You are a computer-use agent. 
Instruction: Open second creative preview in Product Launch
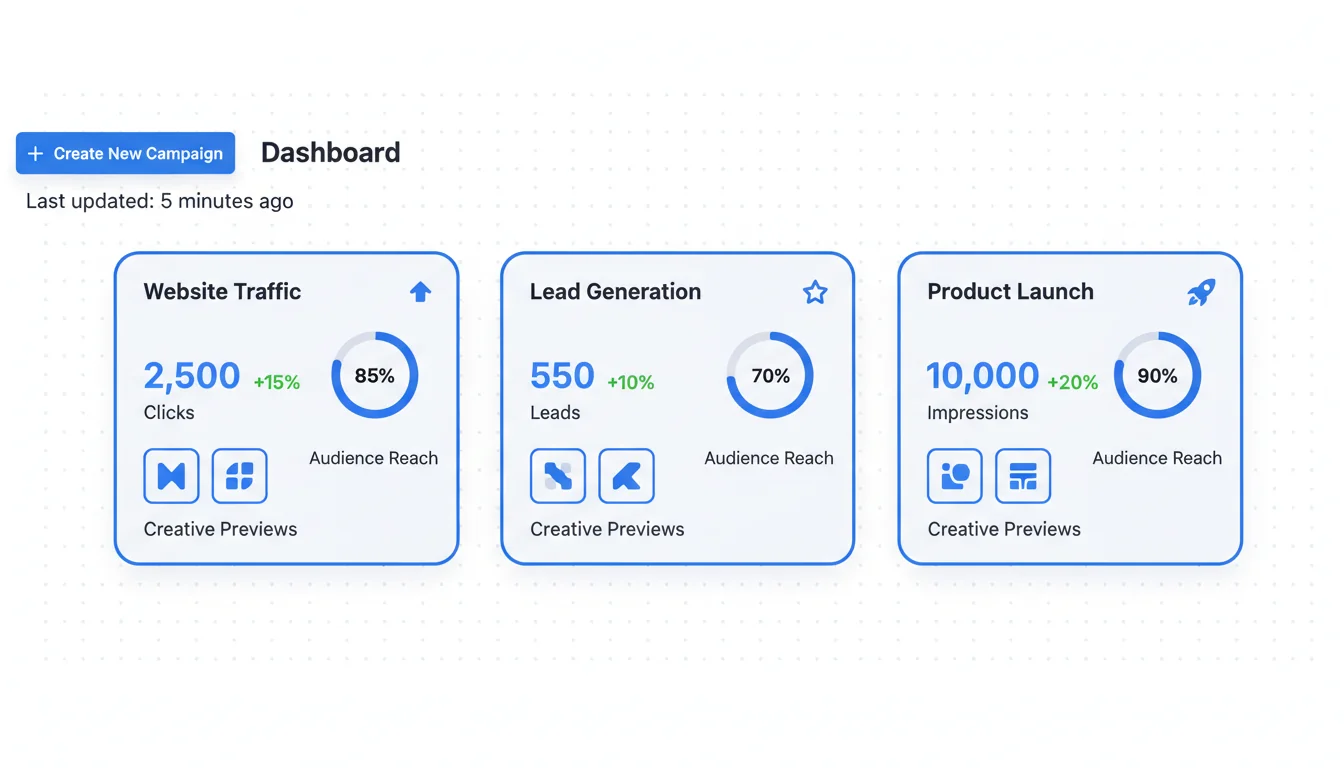tap(1023, 476)
